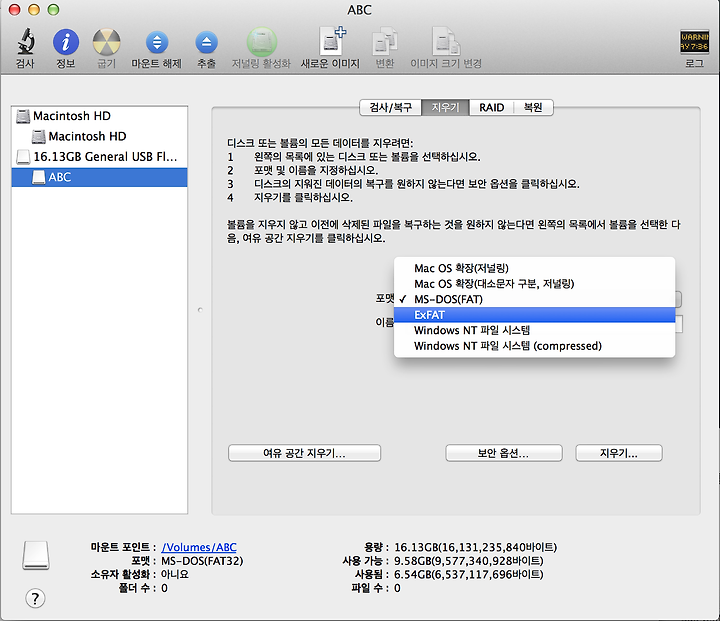Screen dimensions: 720x621
Task: Click the 6.54GB(6,537,117,696바이트) used value
Action: (x=468, y=574)
